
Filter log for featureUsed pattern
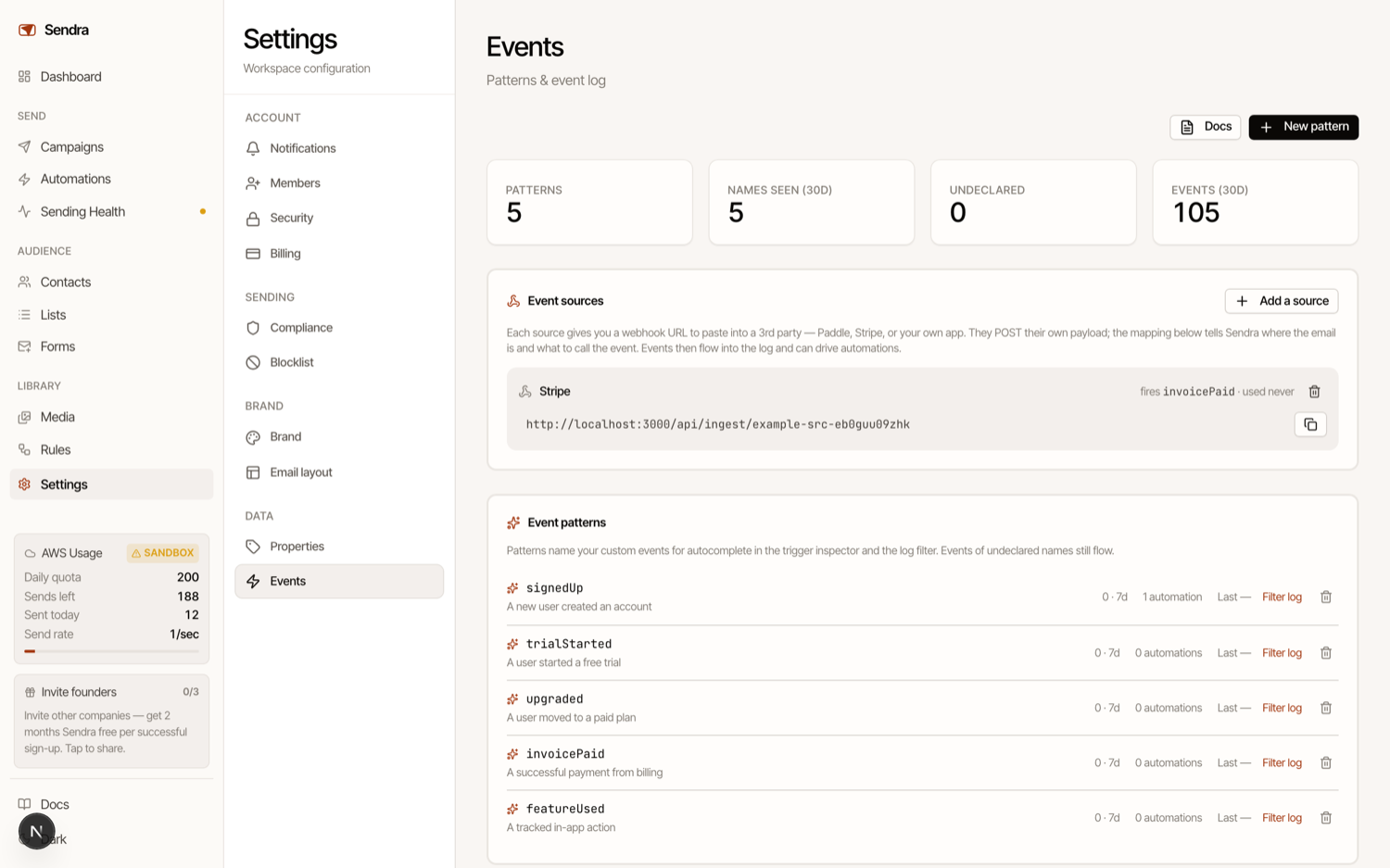pyautogui.click(x=1282, y=818)
